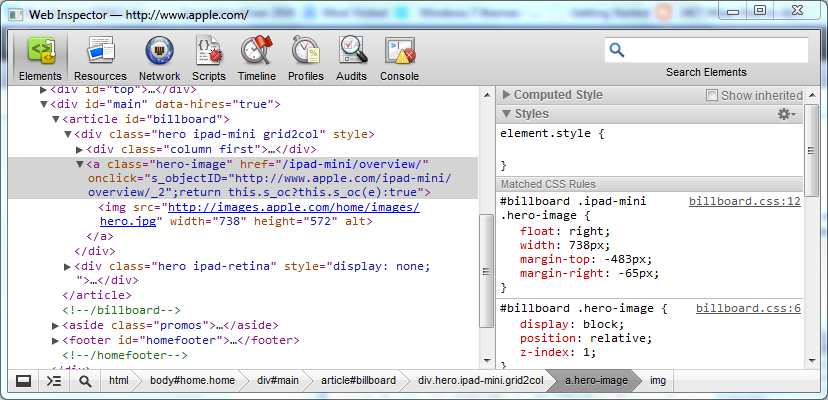Image resolution: width=828 pixels, height=400 pixels.
Task: Open the Audits panel
Action: tap(352, 59)
